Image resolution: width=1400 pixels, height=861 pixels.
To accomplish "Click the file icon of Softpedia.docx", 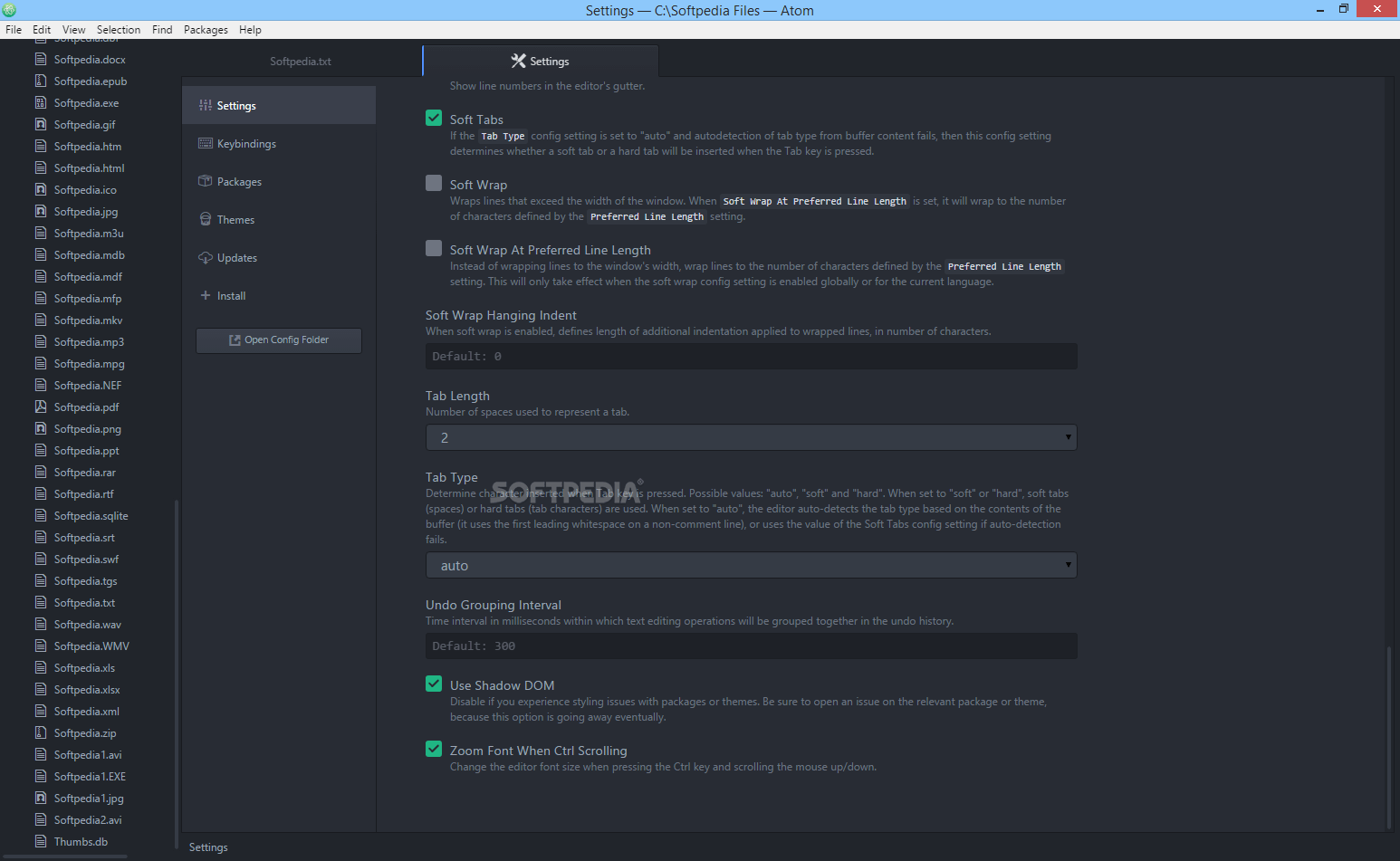I will coord(41,59).
